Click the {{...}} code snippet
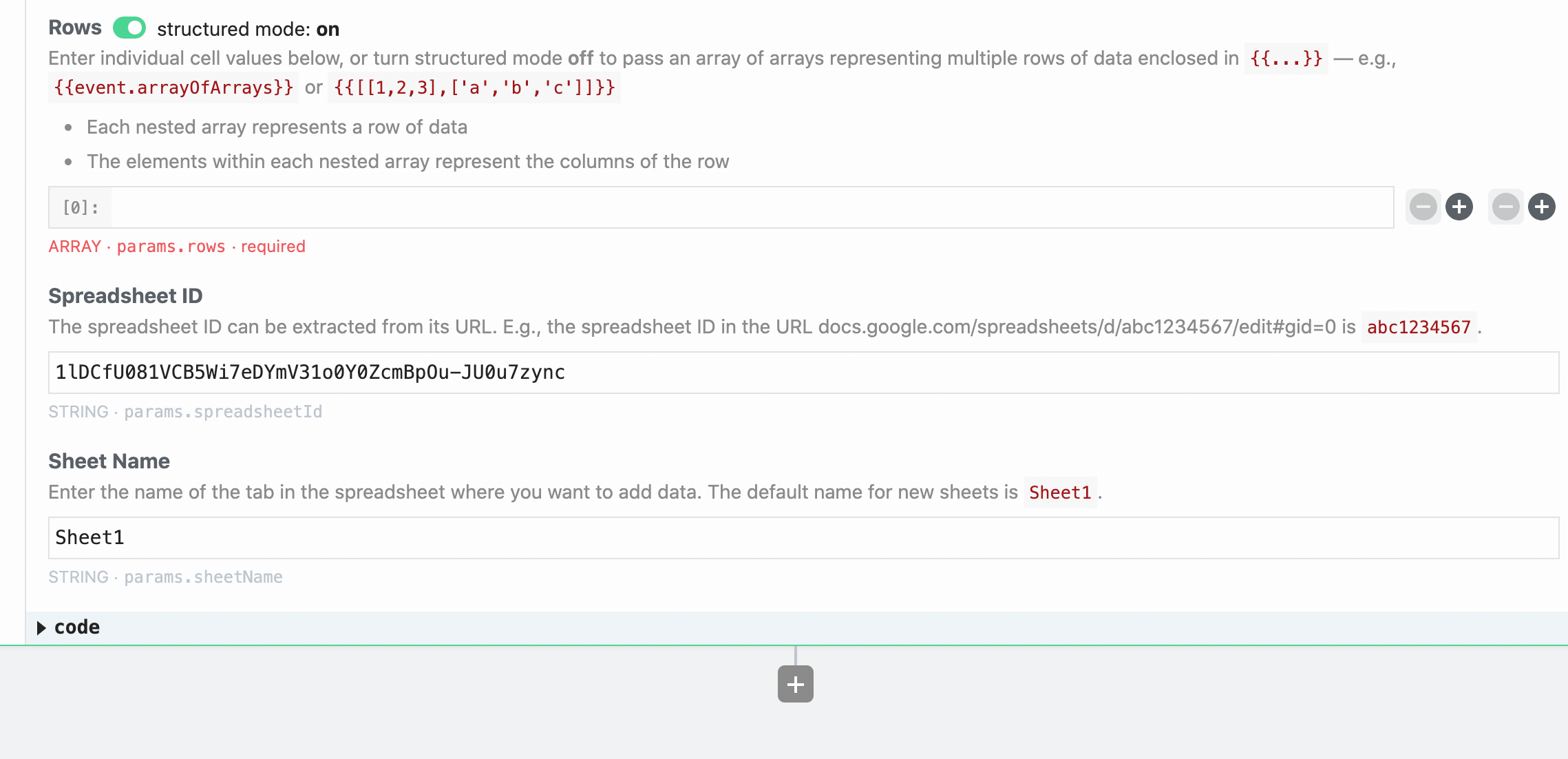Image resolution: width=1568 pixels, height=759 pixels. 1286,59
